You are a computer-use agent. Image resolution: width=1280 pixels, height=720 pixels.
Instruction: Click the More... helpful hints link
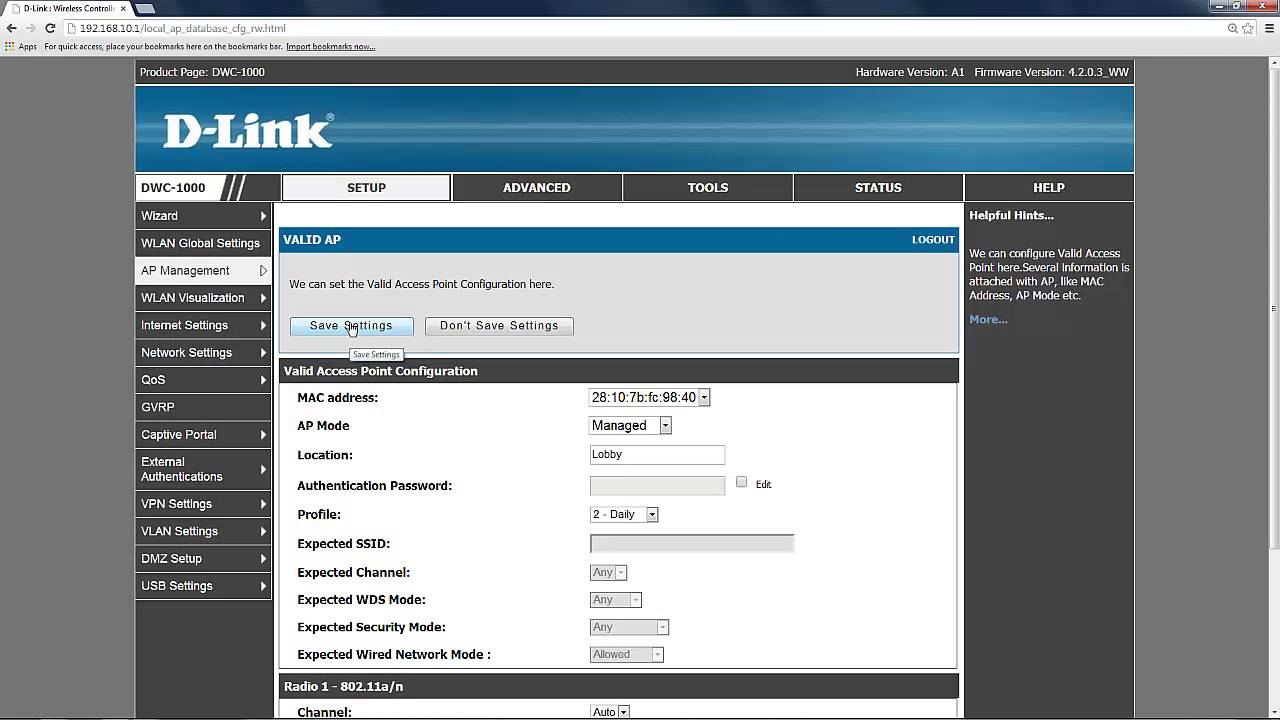coord(988,319)
